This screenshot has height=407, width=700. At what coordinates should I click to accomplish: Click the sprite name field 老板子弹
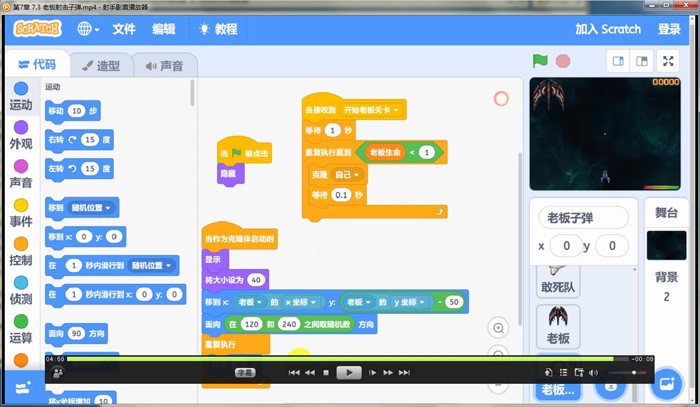pyautogui.click(x=583, y=217)
